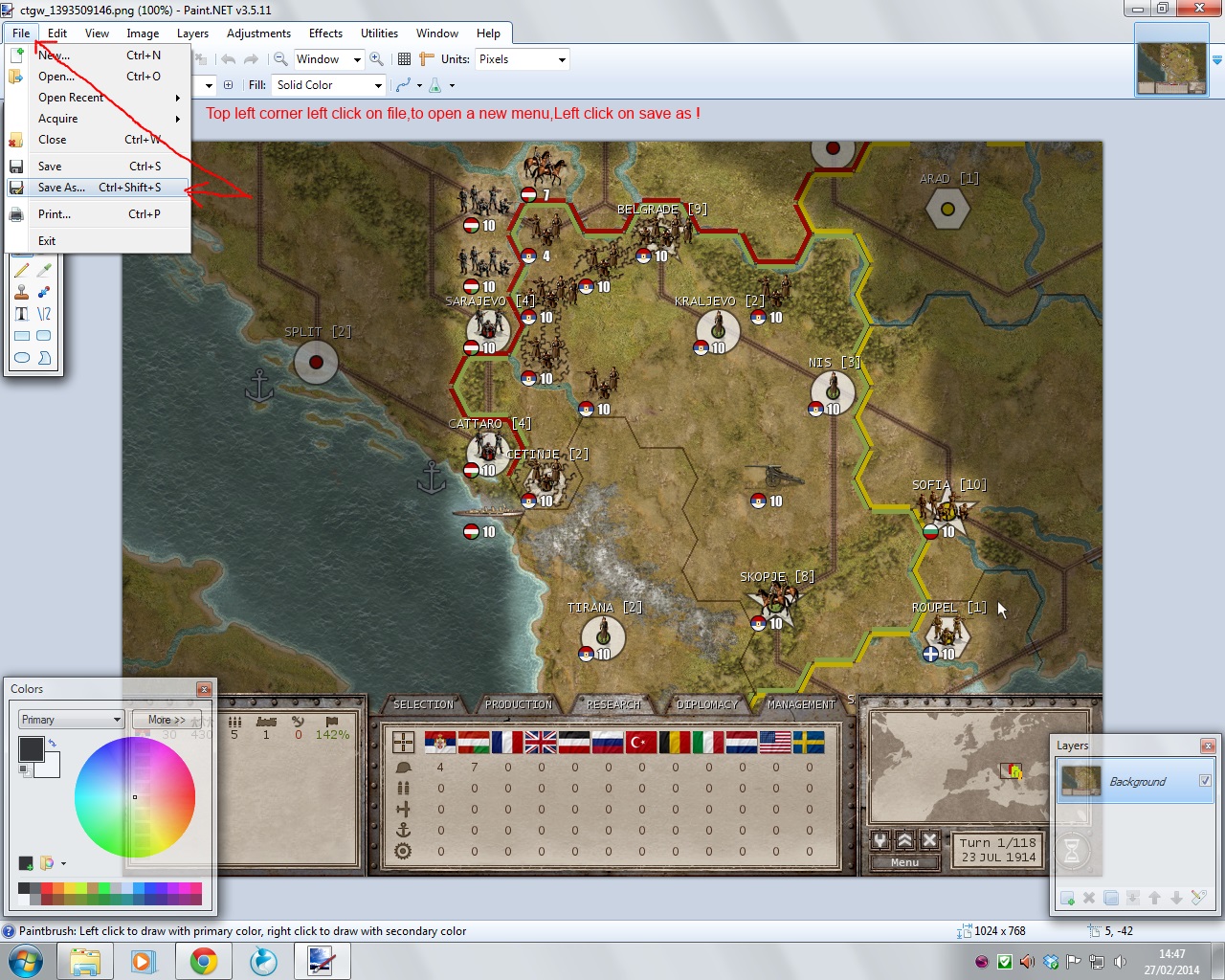This screenshot has height=980, width=1225.
Task: Choose Exit in the File menu
Action: 96,241
